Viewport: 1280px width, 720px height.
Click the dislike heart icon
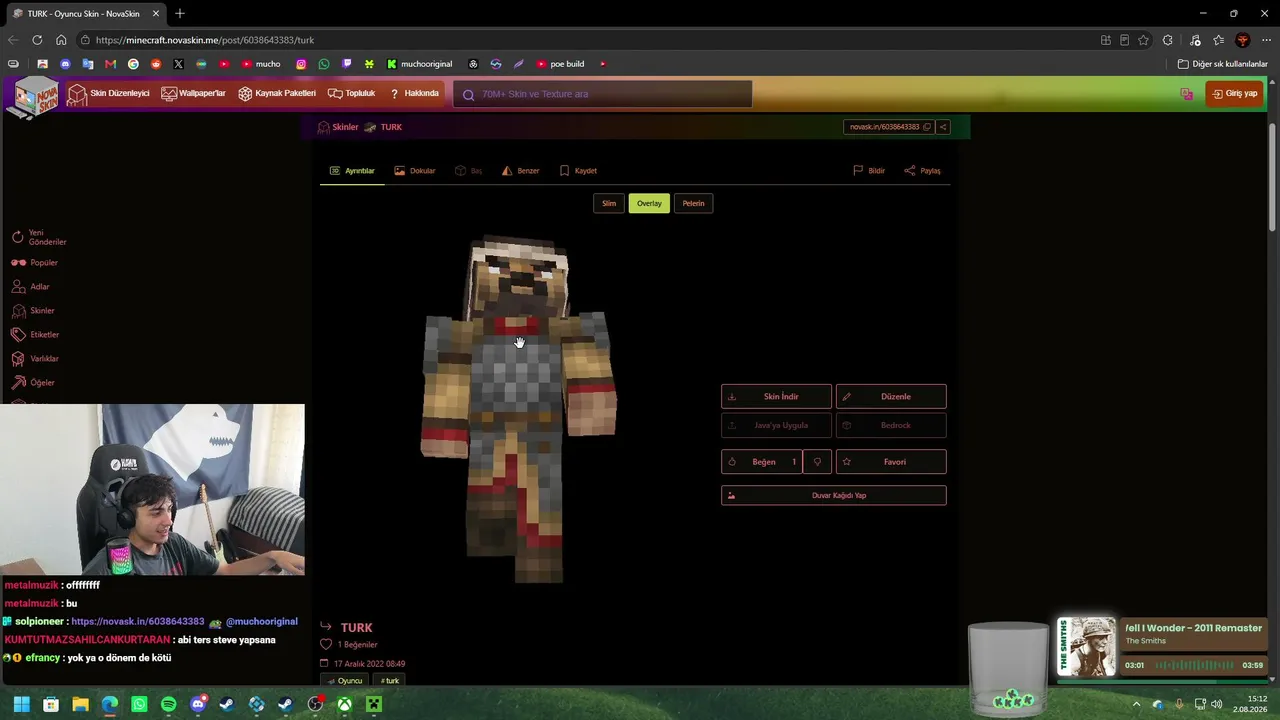coord(817,462)
